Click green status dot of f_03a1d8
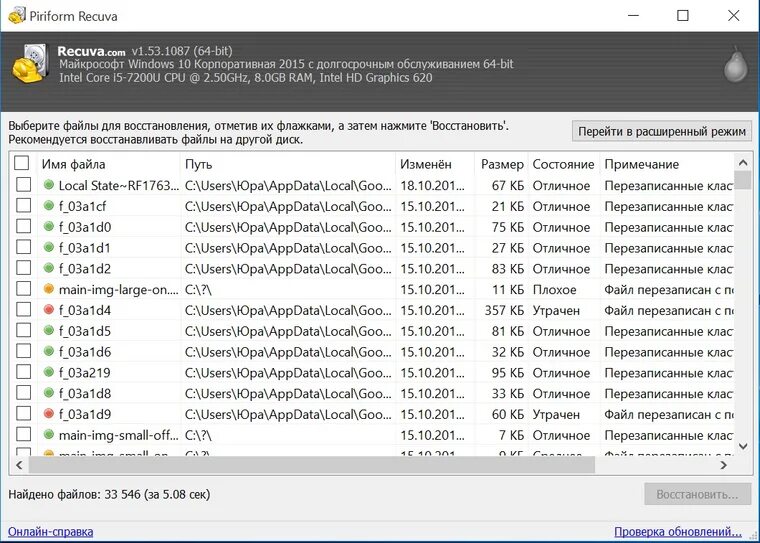The width and height of the screenshot is (760, 543). tap(48, 393)
